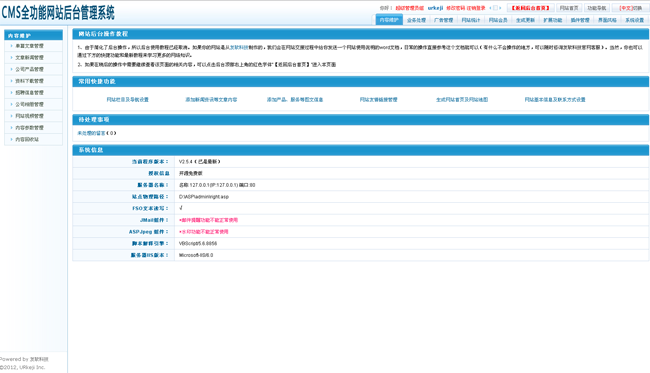Open 网站视频管理 in the sidebar
This screenshot has width=650, height=373.
tap(33, 116)
